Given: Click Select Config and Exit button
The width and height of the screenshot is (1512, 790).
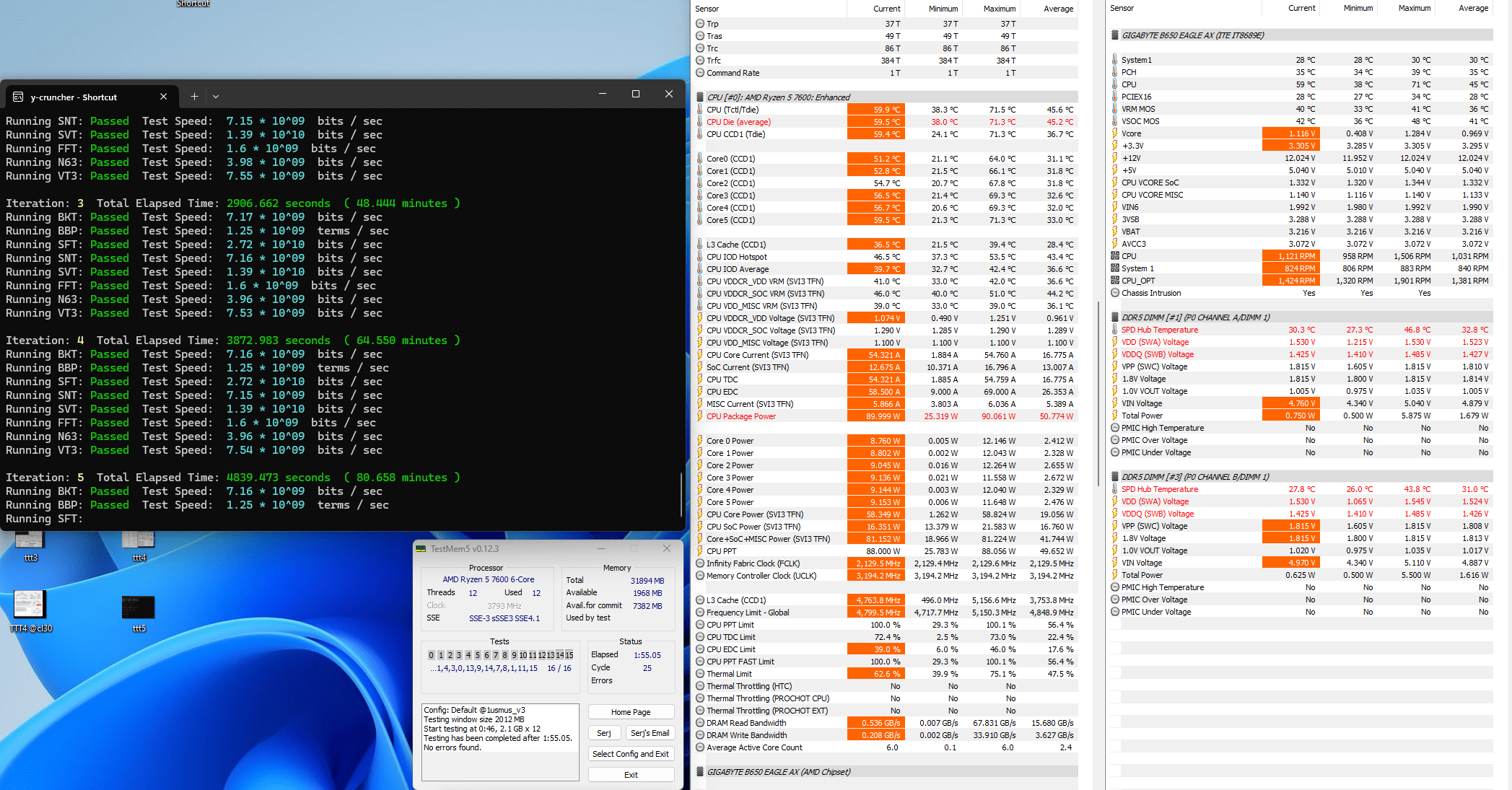Looking at the screenshot, I should click(x=631, y=754).
